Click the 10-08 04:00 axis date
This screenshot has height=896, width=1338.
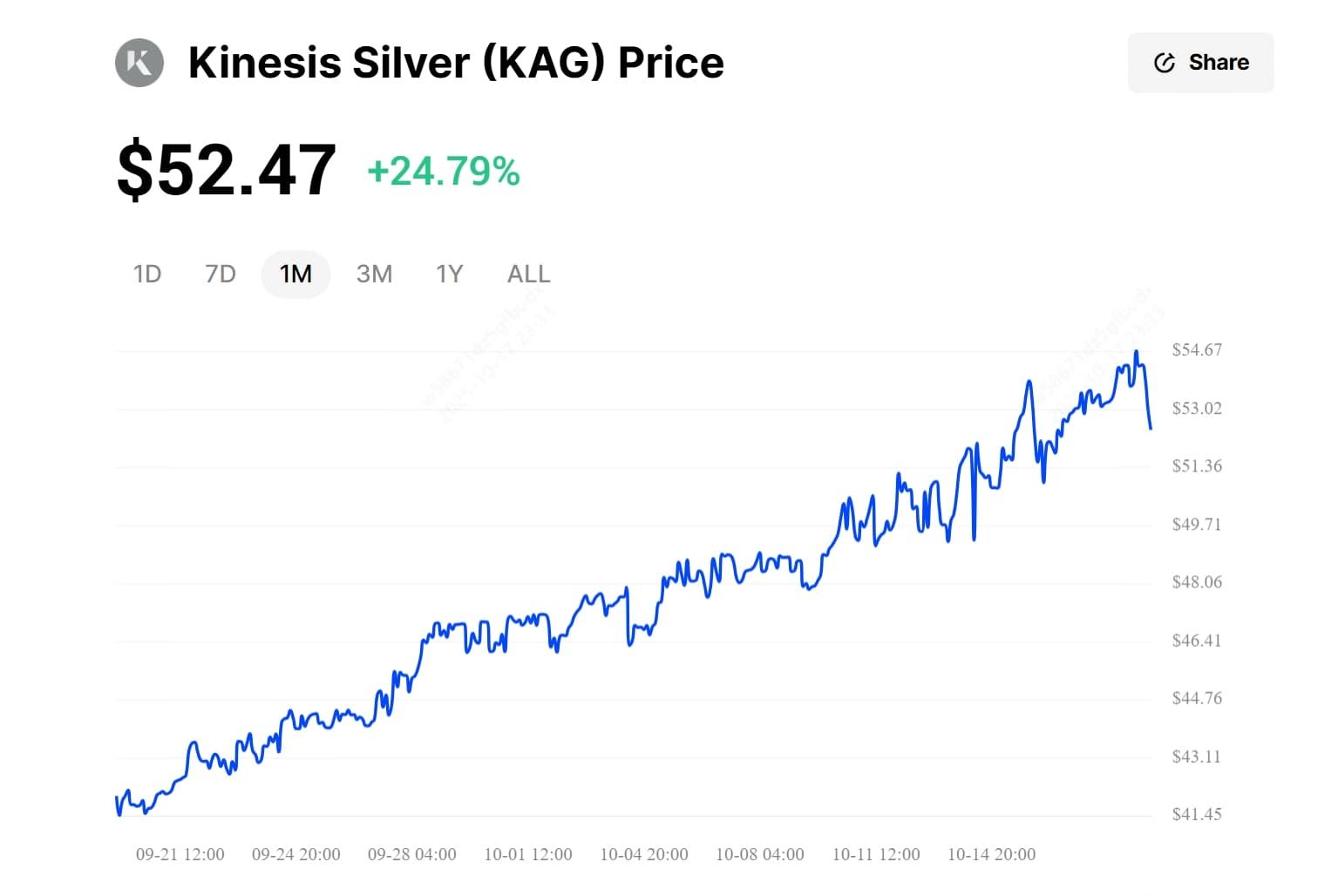coord(760,855)
